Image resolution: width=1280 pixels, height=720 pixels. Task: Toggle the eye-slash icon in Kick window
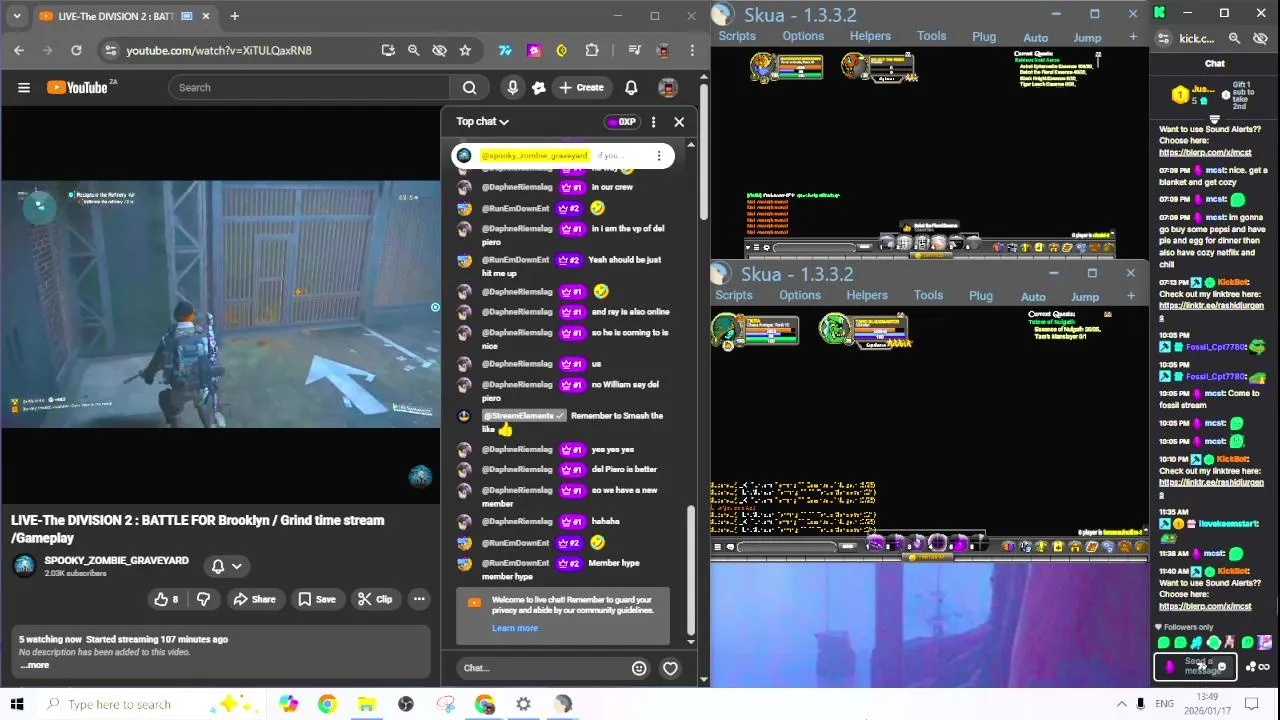[1260, 38]
